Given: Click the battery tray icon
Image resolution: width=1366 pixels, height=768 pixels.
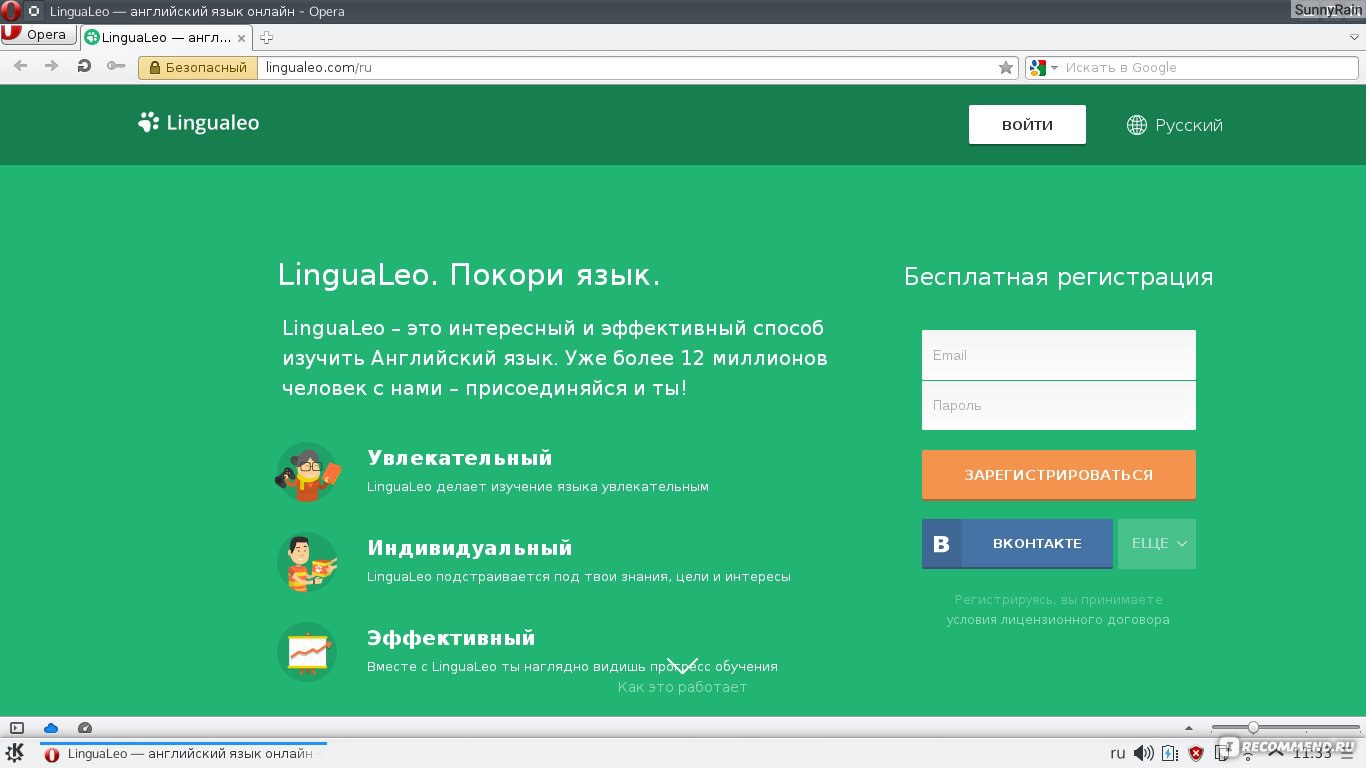Looking at the screenshot, I should 1169,753.
